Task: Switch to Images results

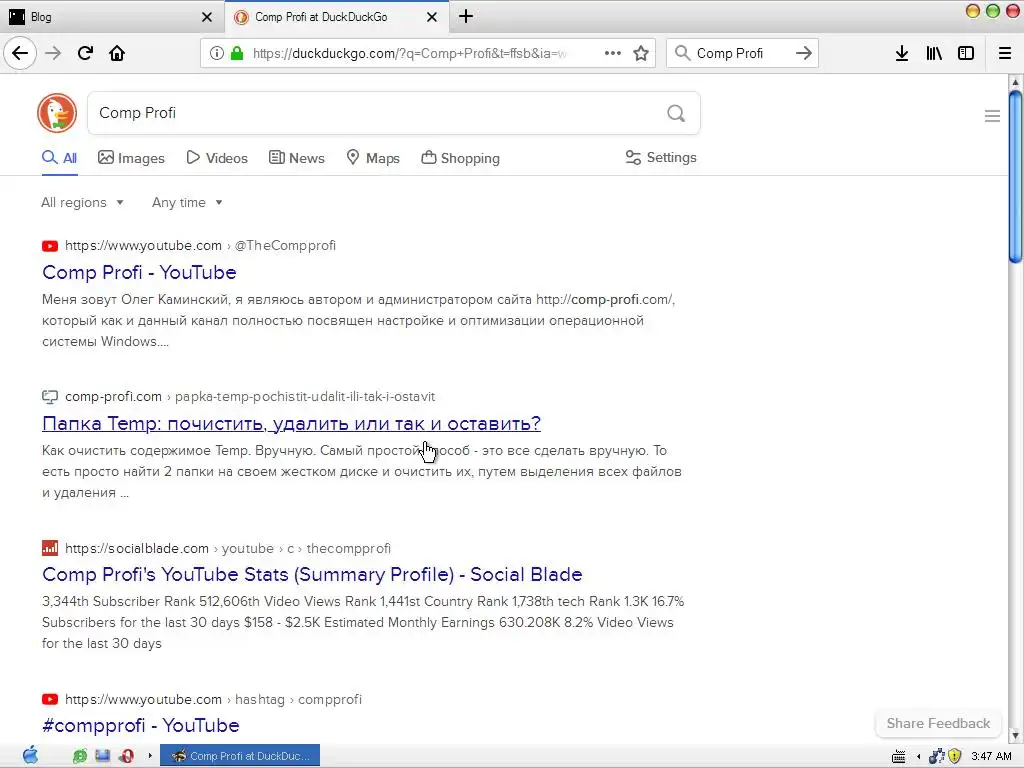Action: click(131, 158)
